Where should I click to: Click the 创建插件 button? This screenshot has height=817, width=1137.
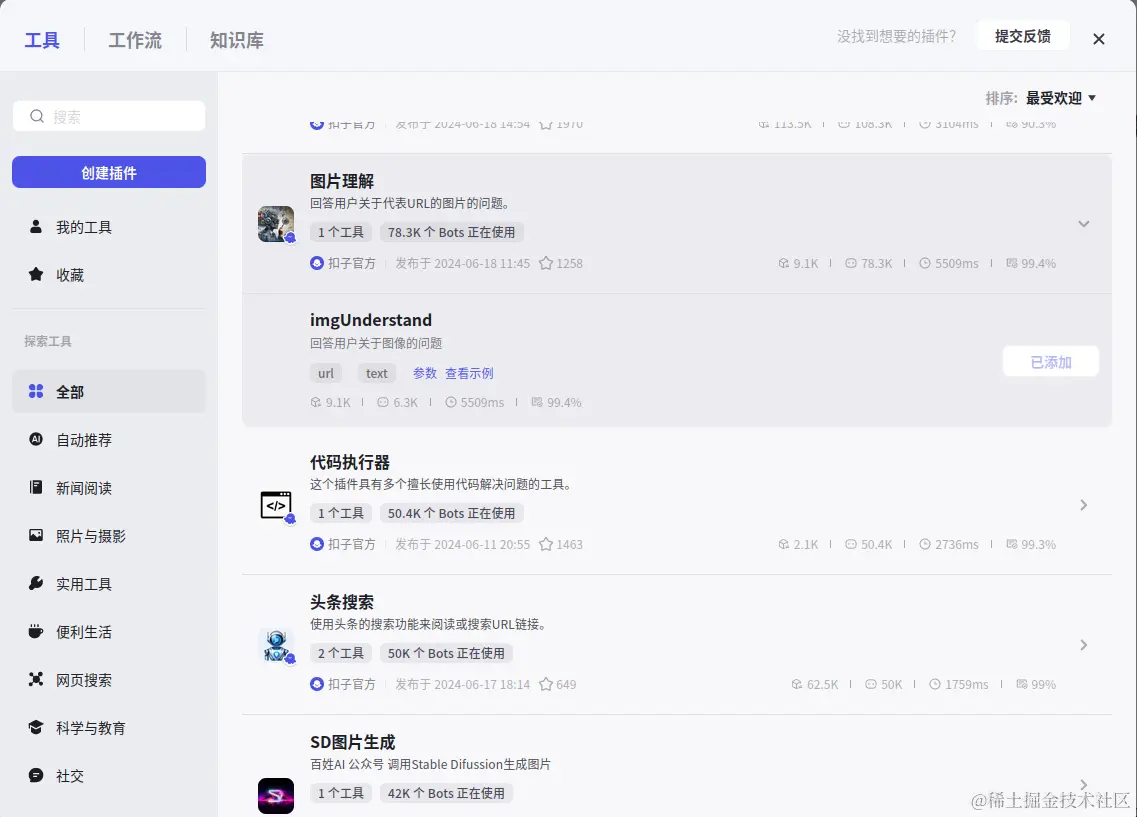coord(108,171)
